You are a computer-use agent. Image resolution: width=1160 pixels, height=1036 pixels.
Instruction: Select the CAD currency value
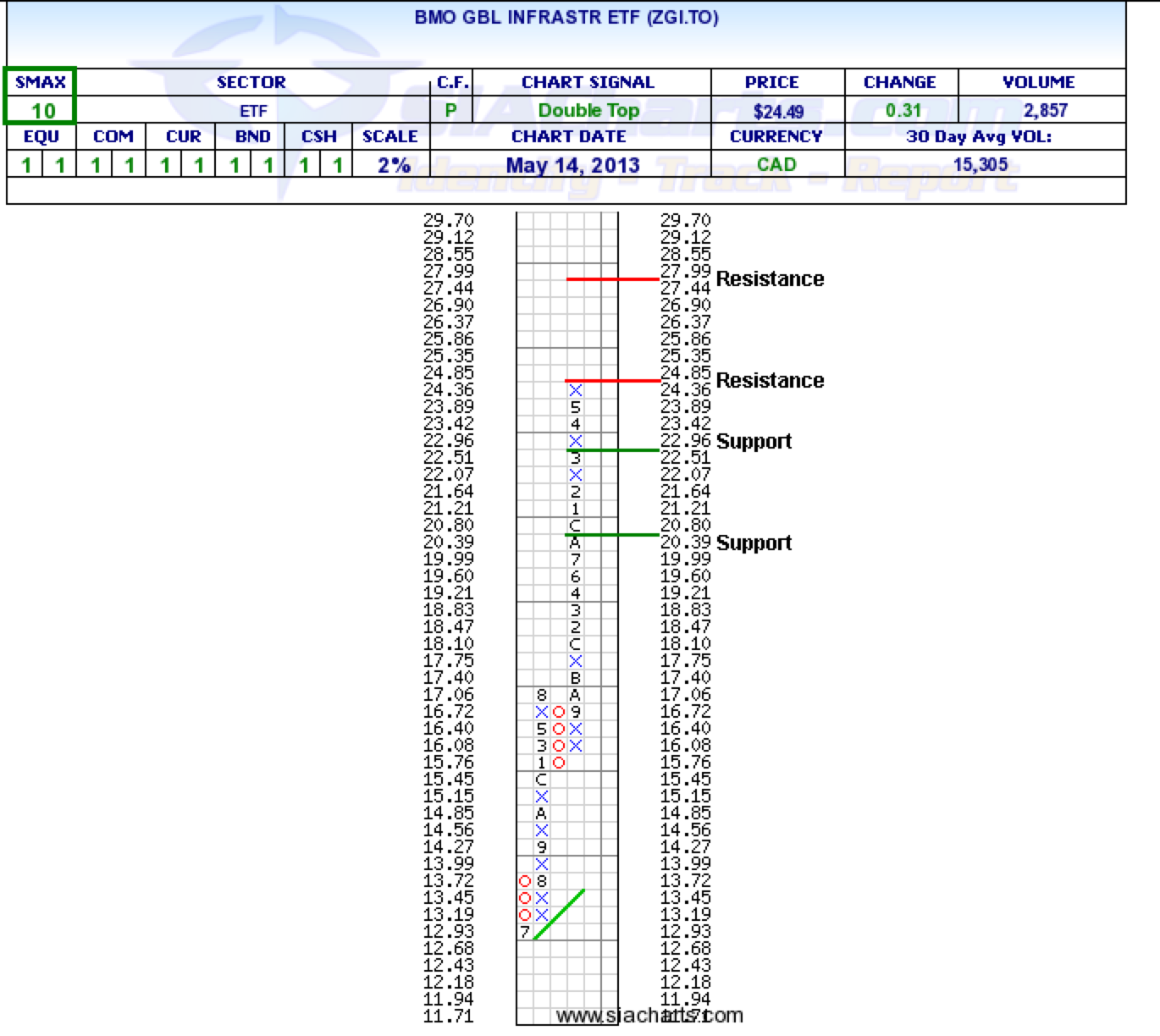[776, 165]
